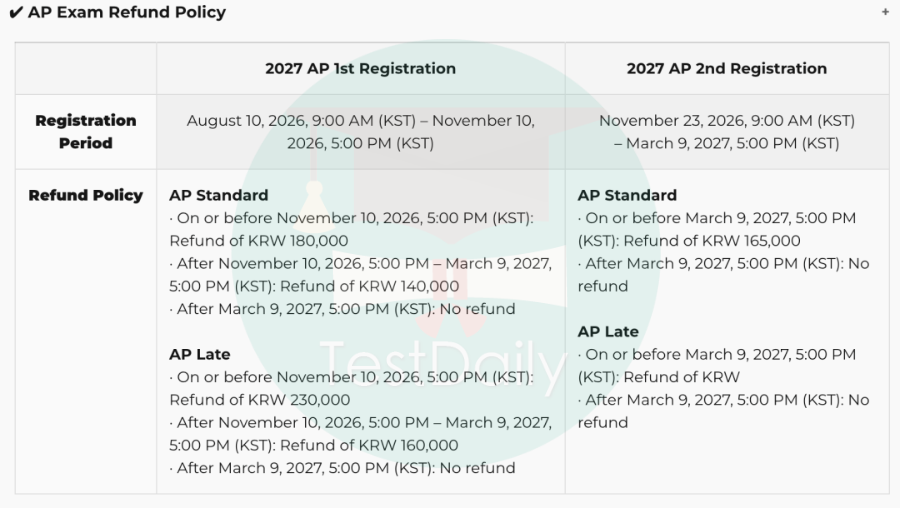
Task: Click the Refund of KRW 140,000 text
Action: [x=370, y=286]
